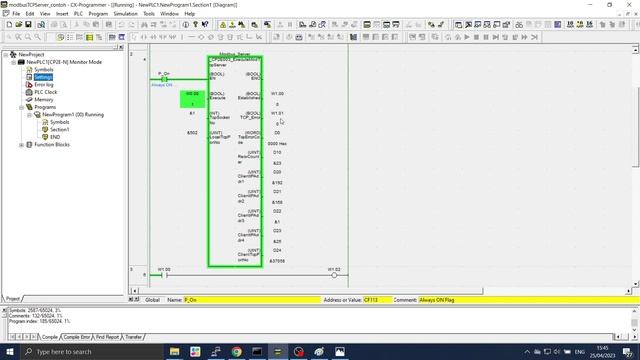Open the PLC menu
The width and height of the screenshot is (640, 360).
click(x=78, y=13)
